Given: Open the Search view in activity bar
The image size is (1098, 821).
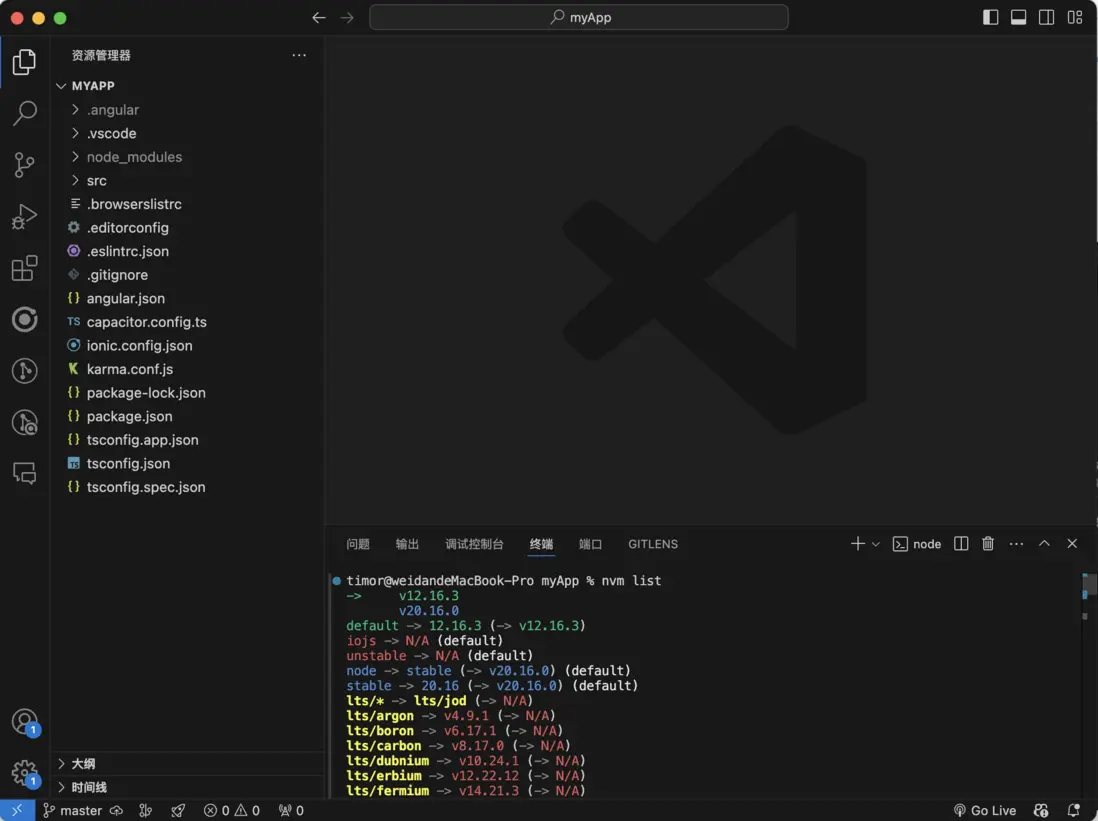Looking at the screenshot, I should [24, 113].
